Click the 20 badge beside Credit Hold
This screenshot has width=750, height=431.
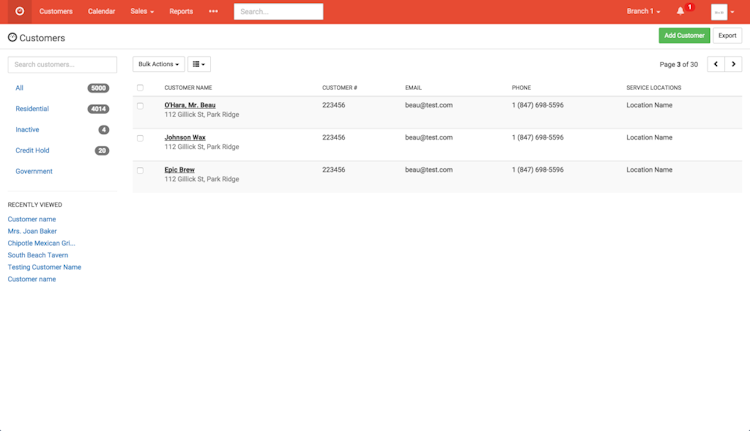pos(102,151)
